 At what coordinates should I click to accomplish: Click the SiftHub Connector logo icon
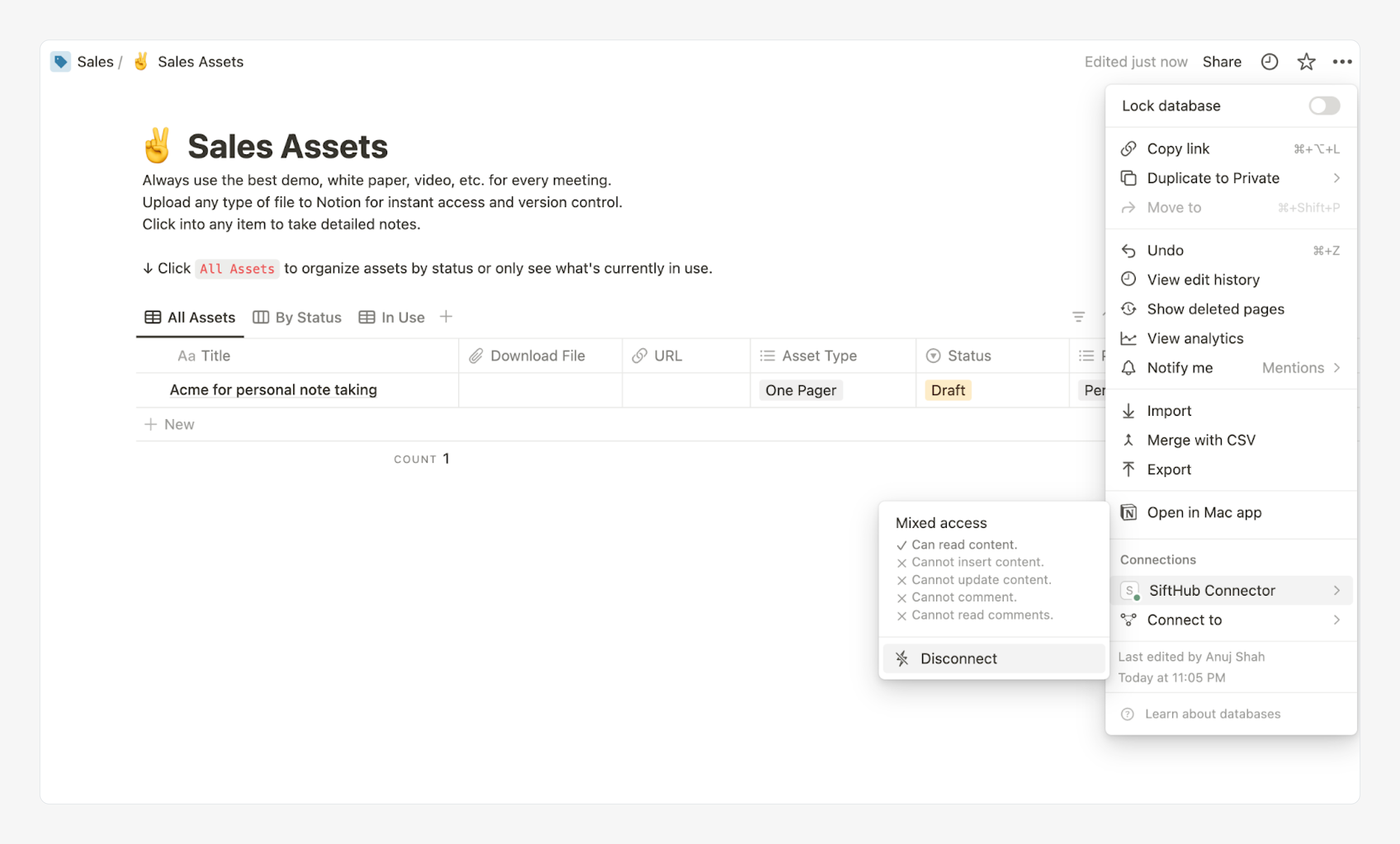[1130, 591]
